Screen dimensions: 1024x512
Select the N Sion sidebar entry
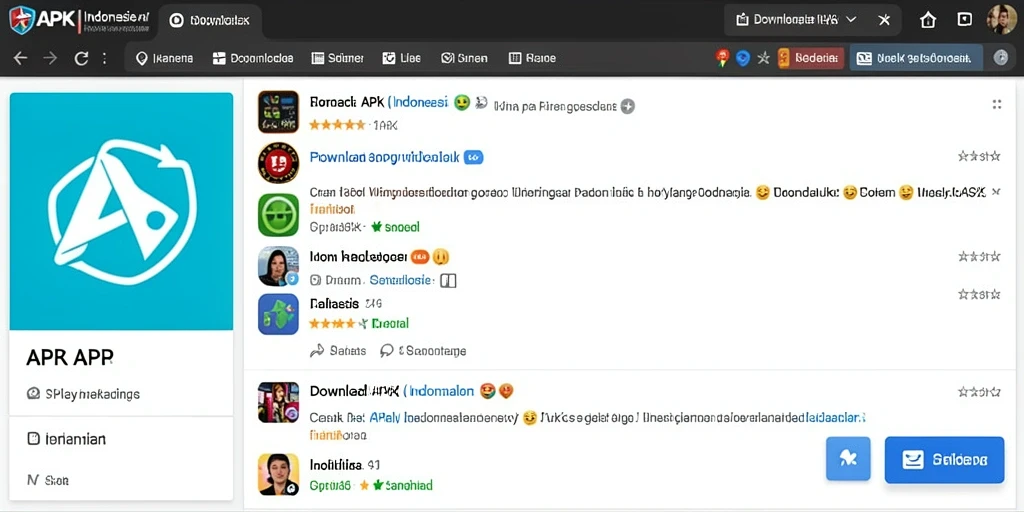point(48,480)
